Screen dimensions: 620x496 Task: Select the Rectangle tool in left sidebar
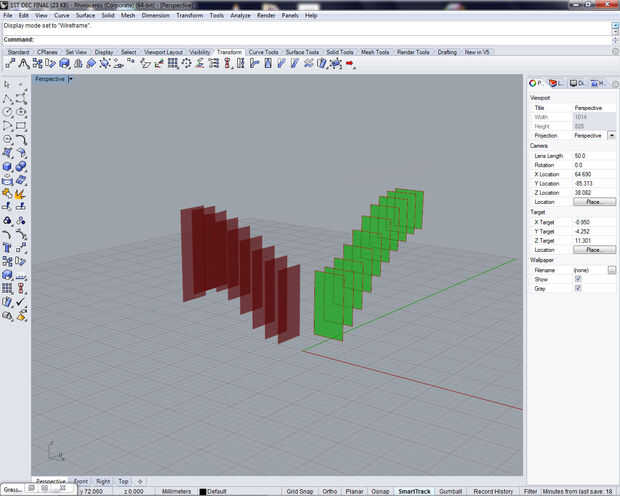click(x=21, y=126)
